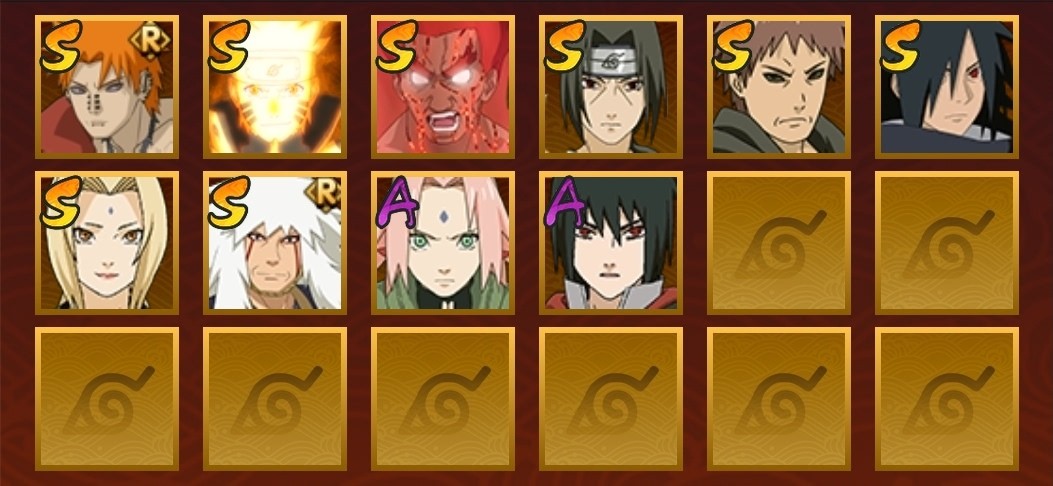Image resolution: width=1053 pixels, height=486 pixels.
Task: Click the R badge on Pain's card
Action: (150, 41)
